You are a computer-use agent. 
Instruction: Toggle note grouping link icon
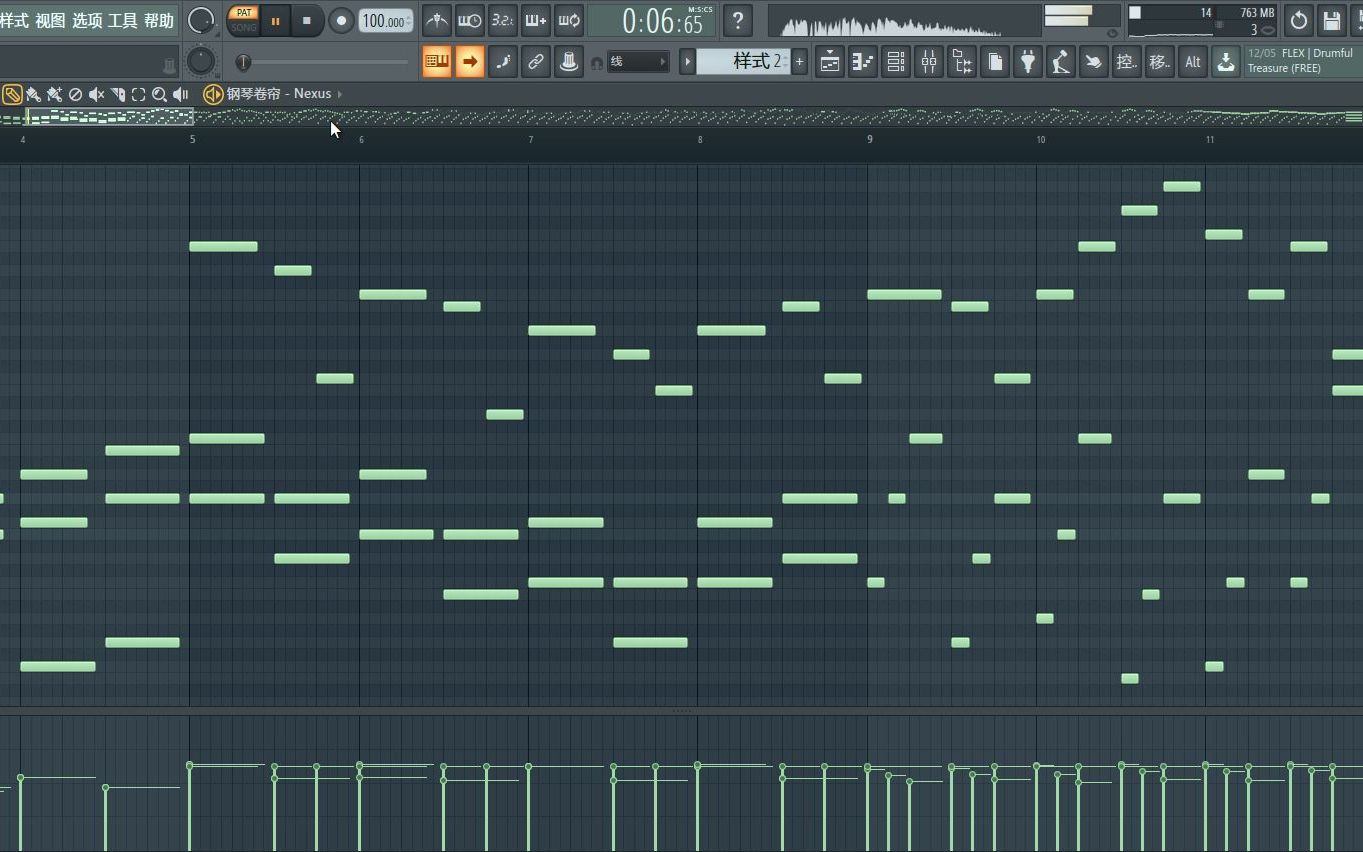click(x=536, y=62)
